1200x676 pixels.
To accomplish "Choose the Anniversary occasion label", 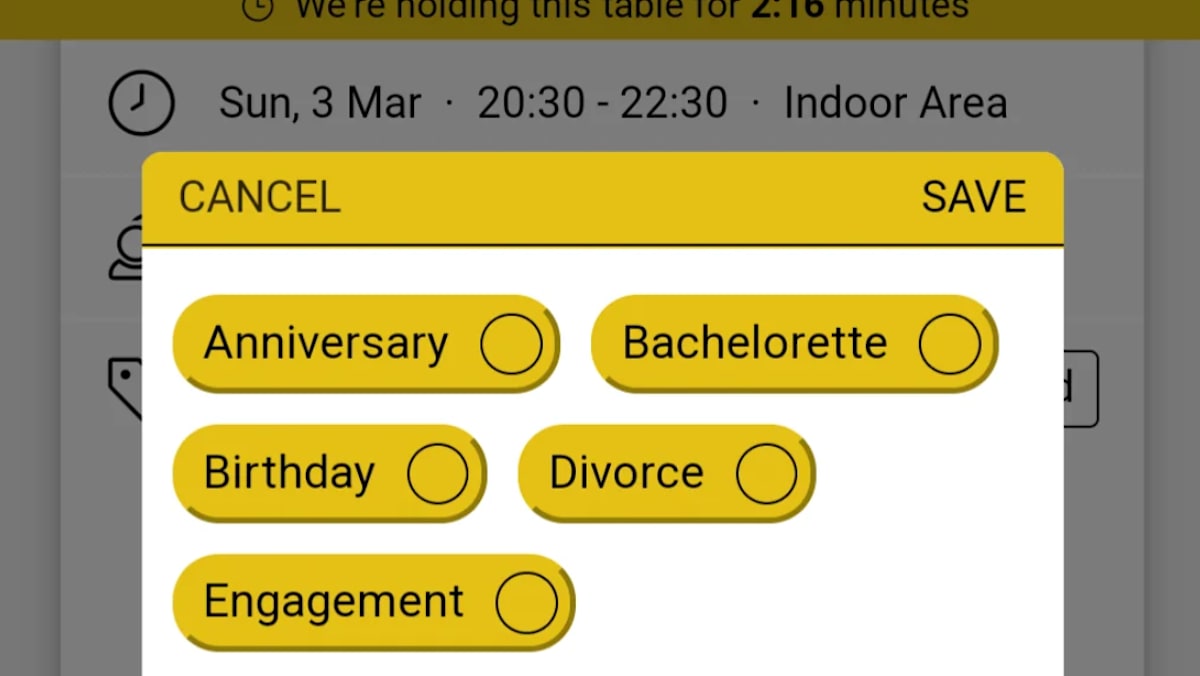I will tap(326, 344).
